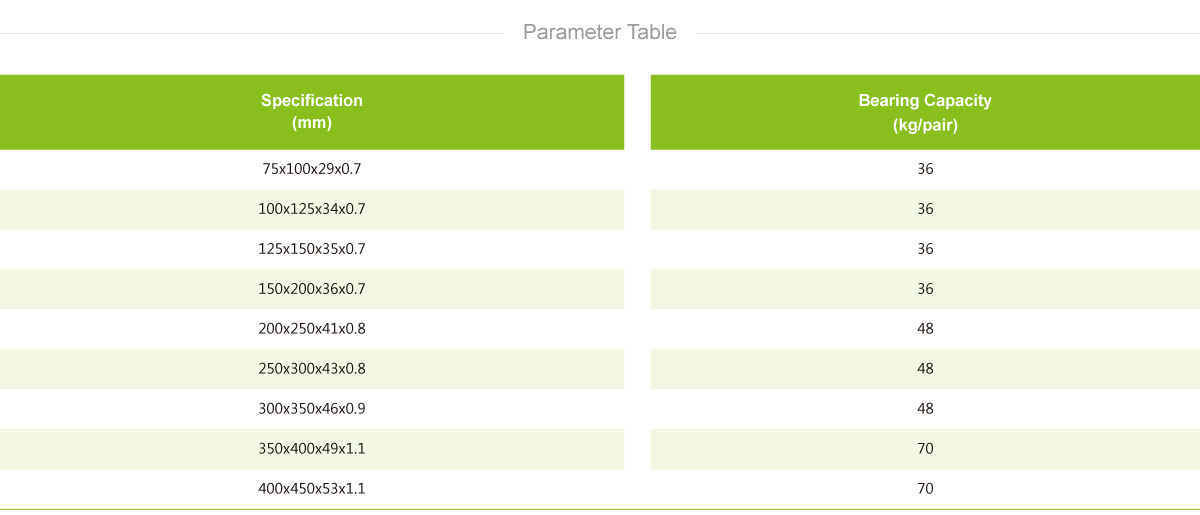This screenshot has height=515, width=1200.
Task: Select bearing capacity 70 for 400x450x53x1.1
Action: coord(925,489)
